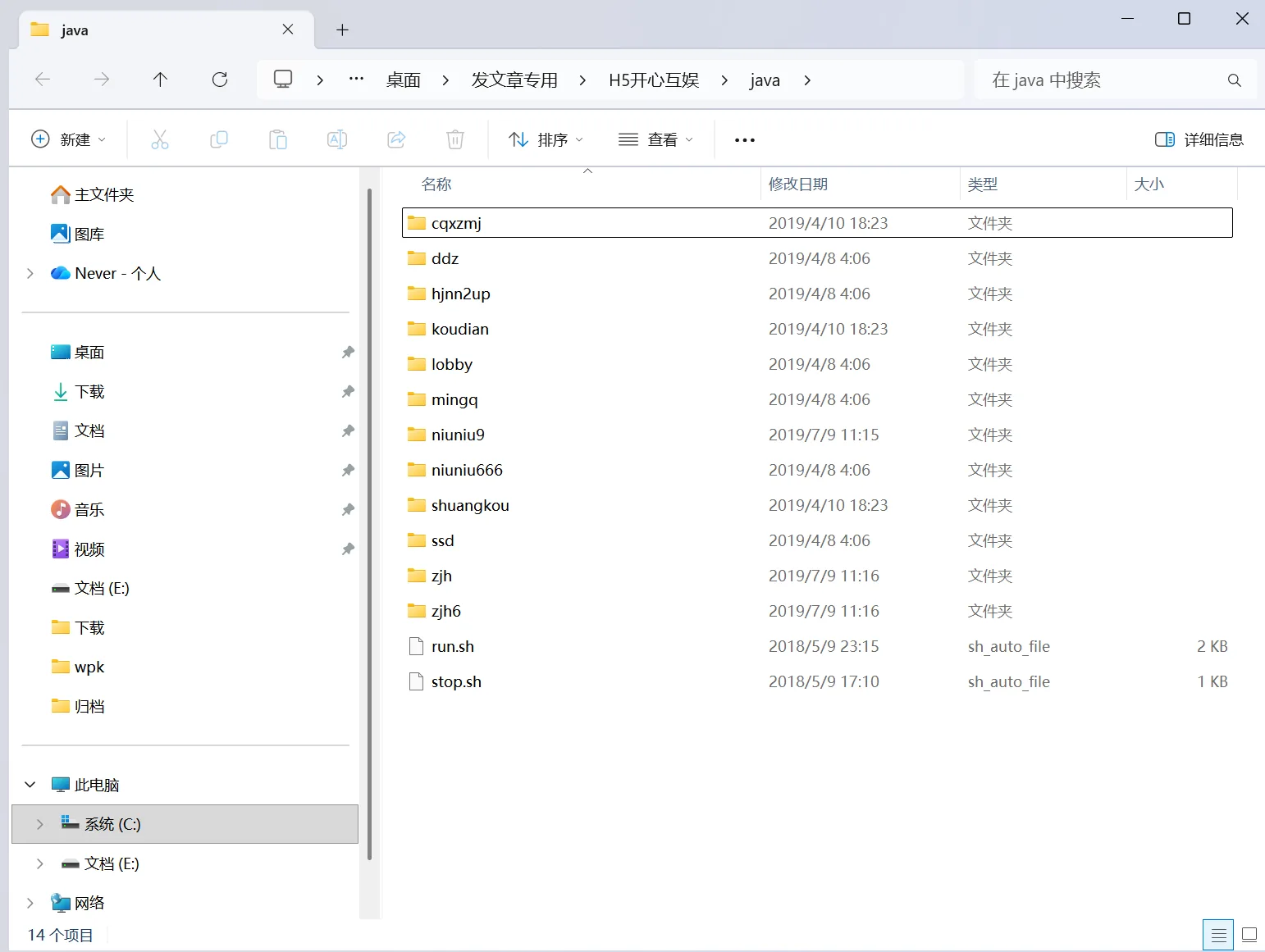Click the Copy icon in toolbar
The width and height of the screenshot is (1265, 952).
(x=219, y=139)
